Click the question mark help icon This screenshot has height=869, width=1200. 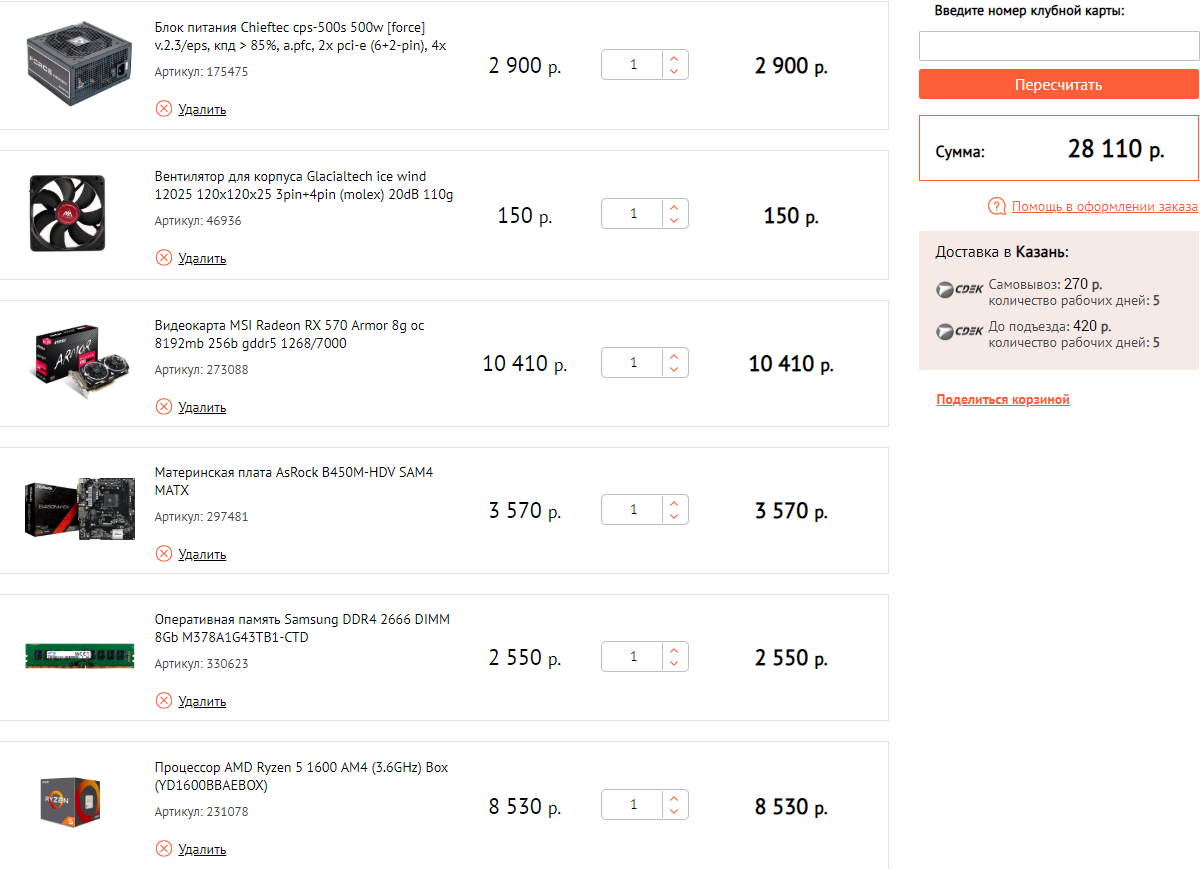[x=996, y=207]
